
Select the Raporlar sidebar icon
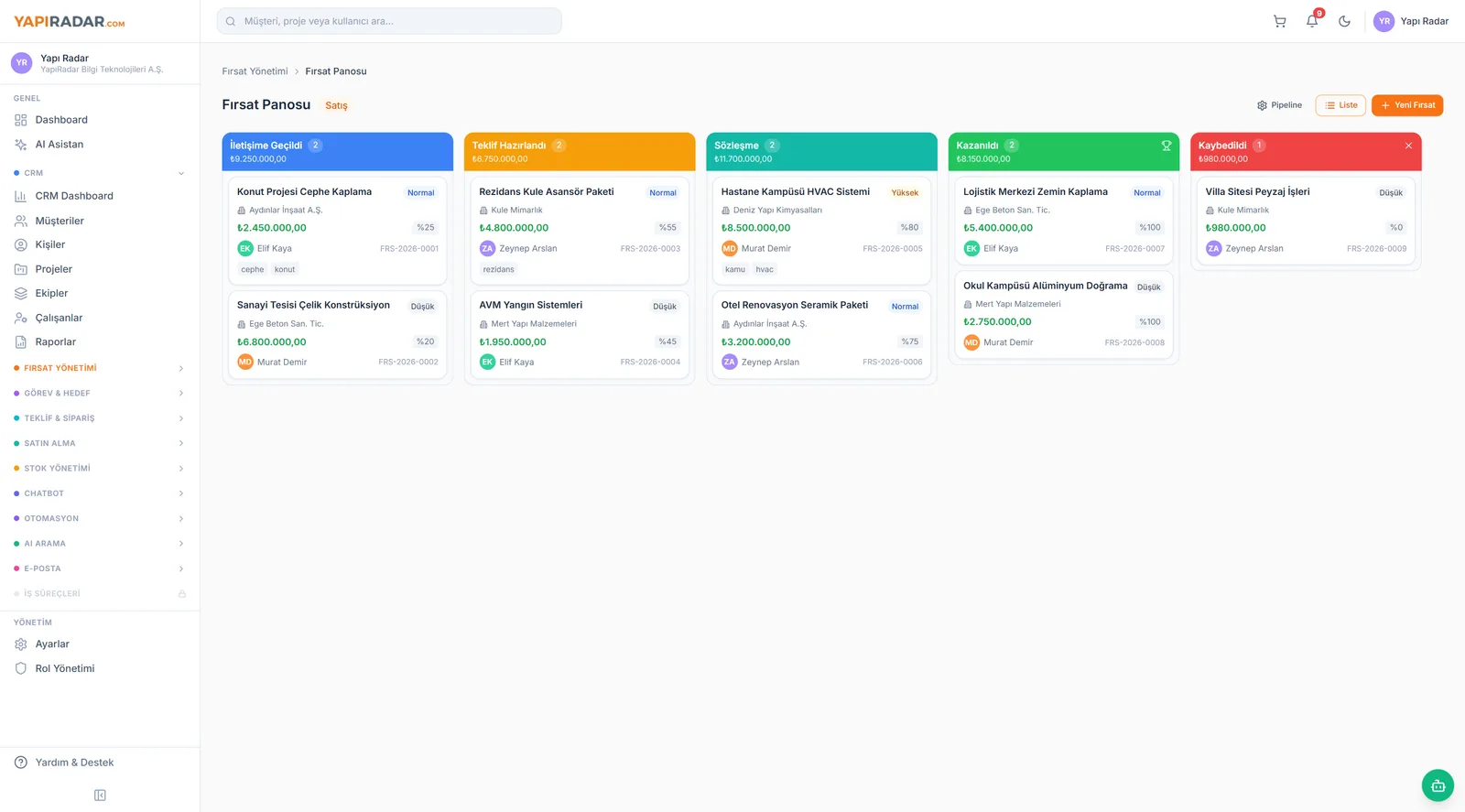coord(21,342)
